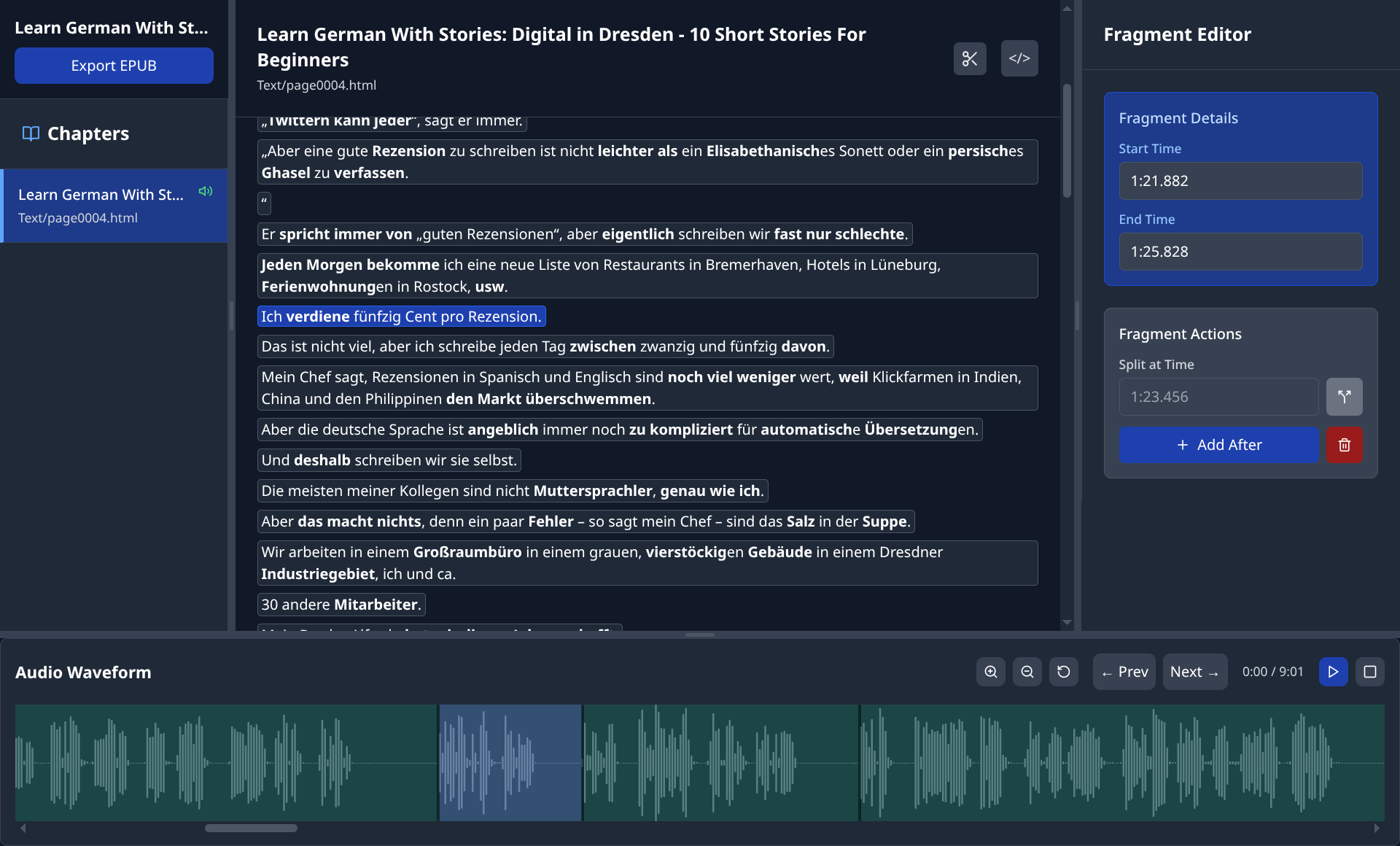Click the scissors split-mode icon
Image resolution: width=1400 pixels, height=846 pixels.
[x=970, y=58]
